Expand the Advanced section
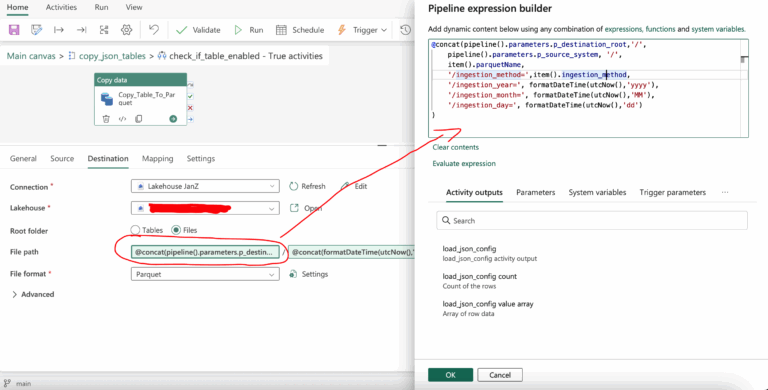Viewport: 768px width, 390px height. pos(32,294)
